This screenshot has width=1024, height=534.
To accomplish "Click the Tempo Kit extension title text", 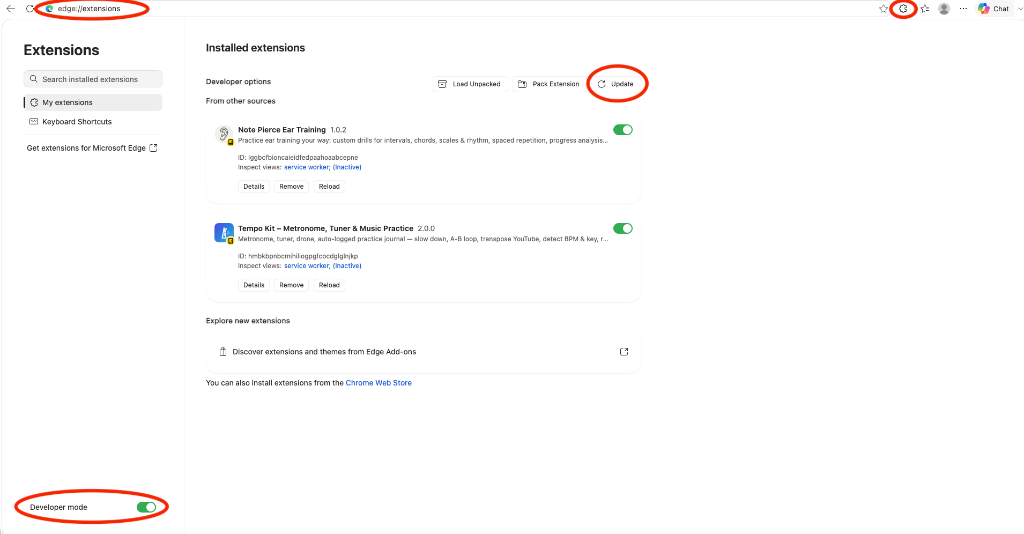I will (x=325, y=228).
